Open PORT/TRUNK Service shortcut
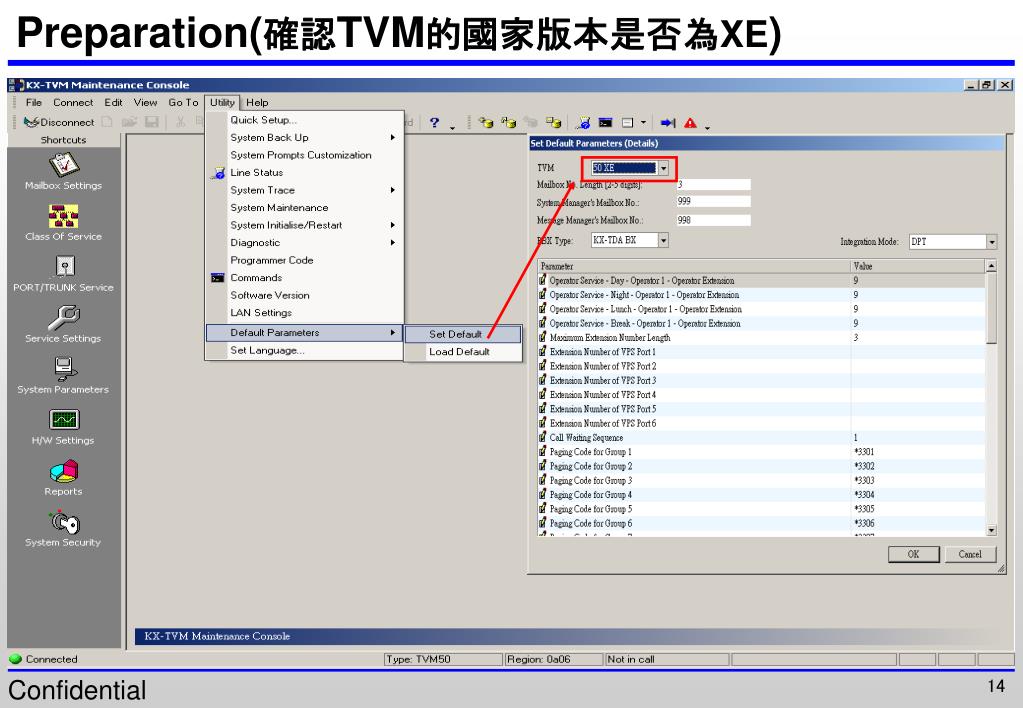 coord(63,273)
